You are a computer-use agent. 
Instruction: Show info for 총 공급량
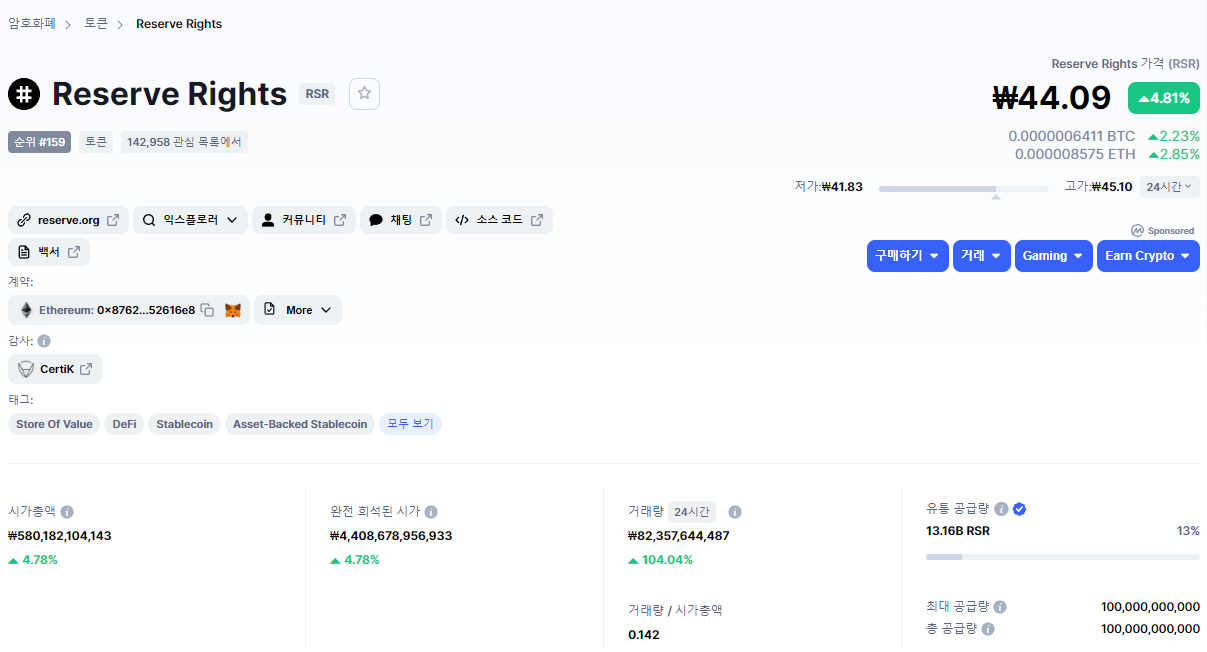988,629
